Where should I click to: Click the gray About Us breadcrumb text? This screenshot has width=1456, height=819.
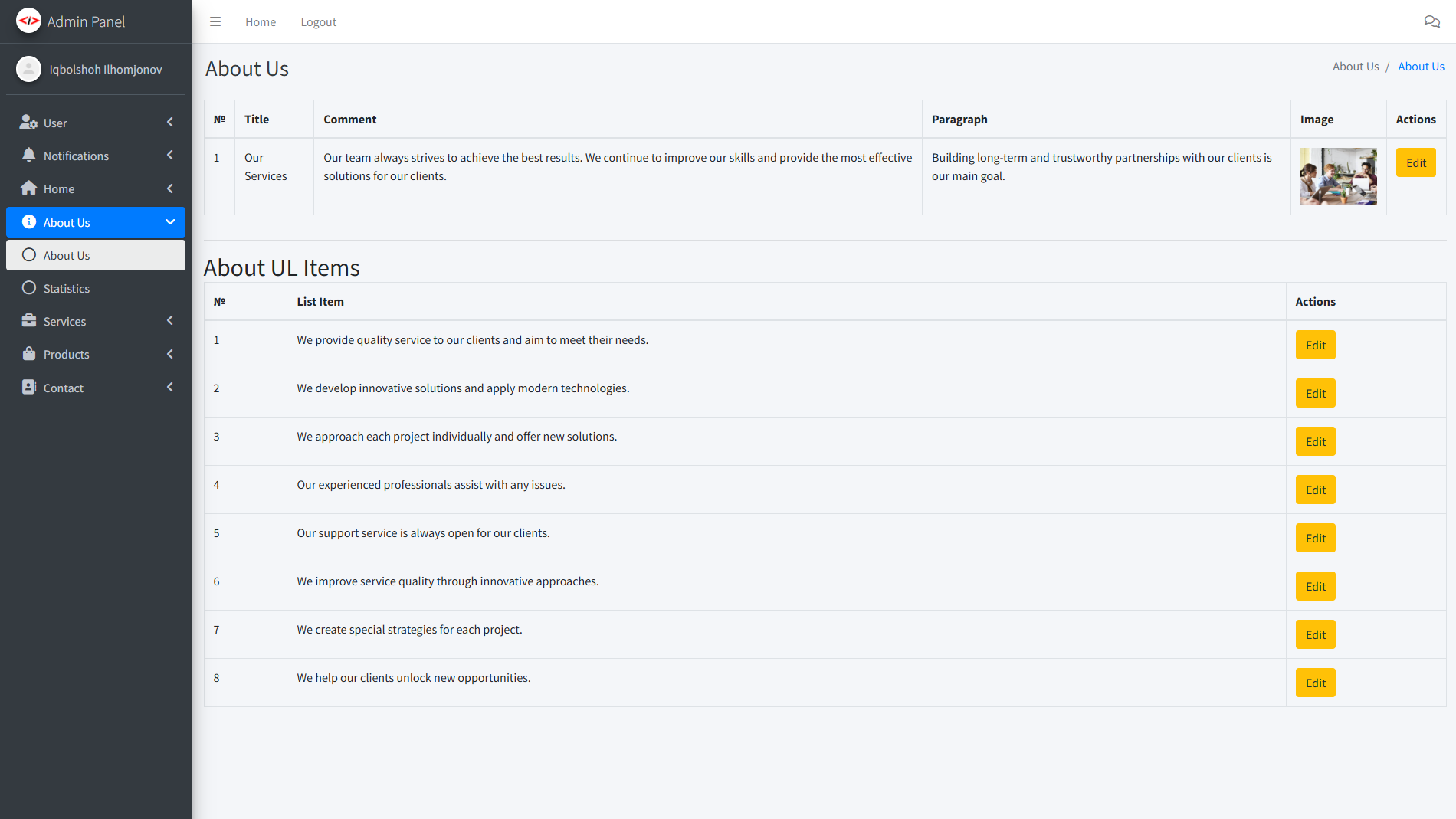pyautogui.click(x=1355, y=67)
